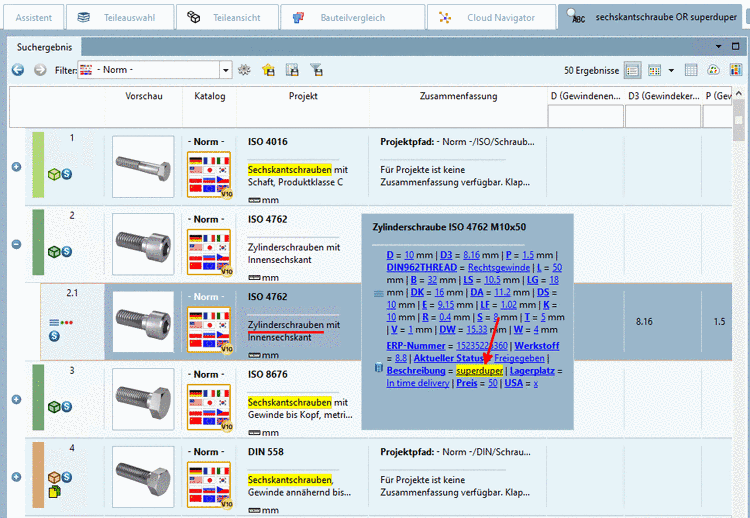Click the DIN962THREAD link in tooltip
Image resolution: width=750 pixels, height=518 pixels.
click(x=422, y=268)
